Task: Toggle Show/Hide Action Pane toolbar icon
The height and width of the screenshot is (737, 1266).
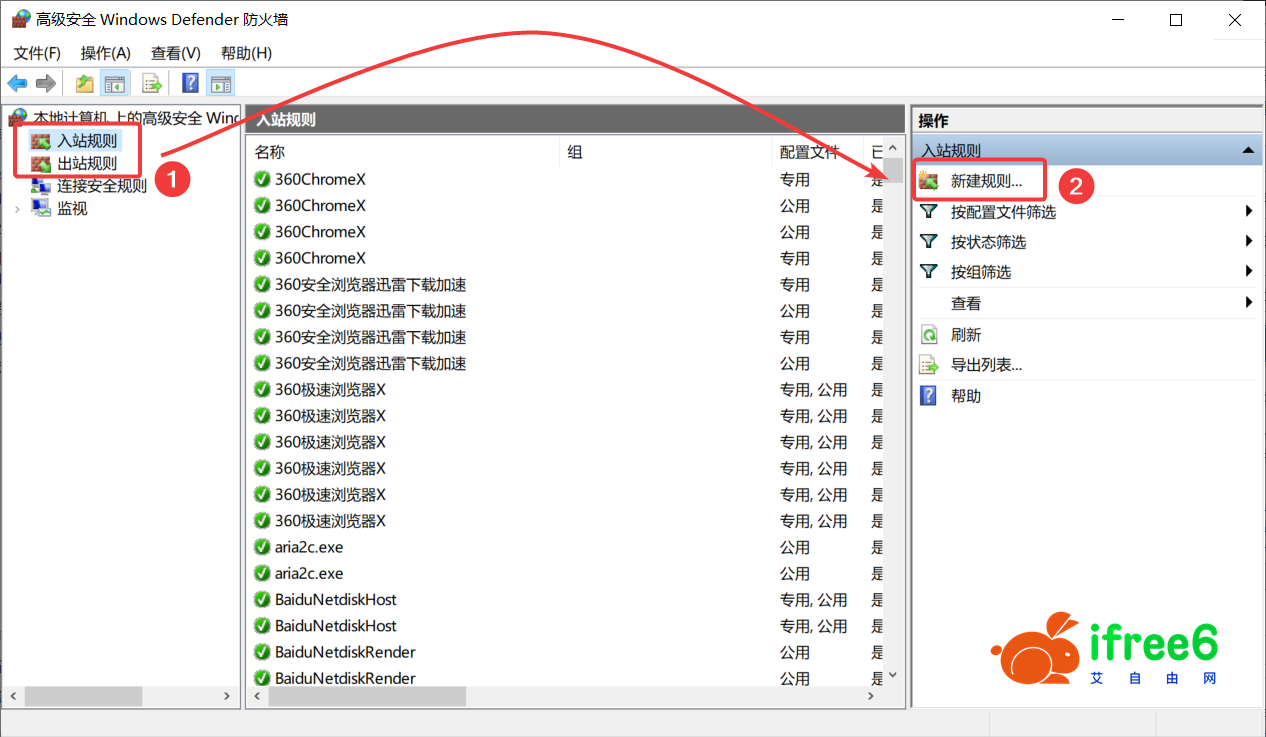Action: (220, 83)
